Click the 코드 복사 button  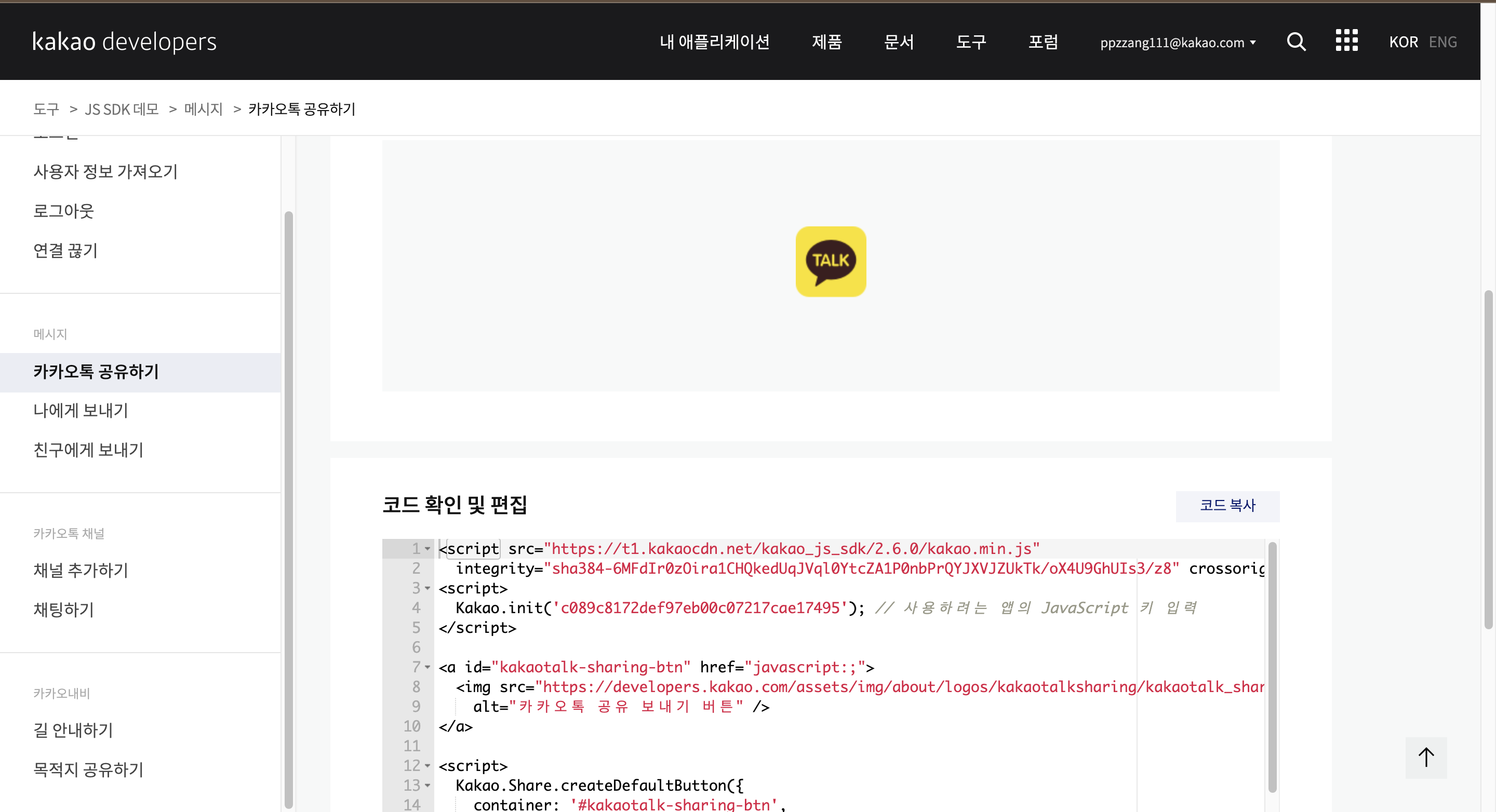pos(1227,506)
